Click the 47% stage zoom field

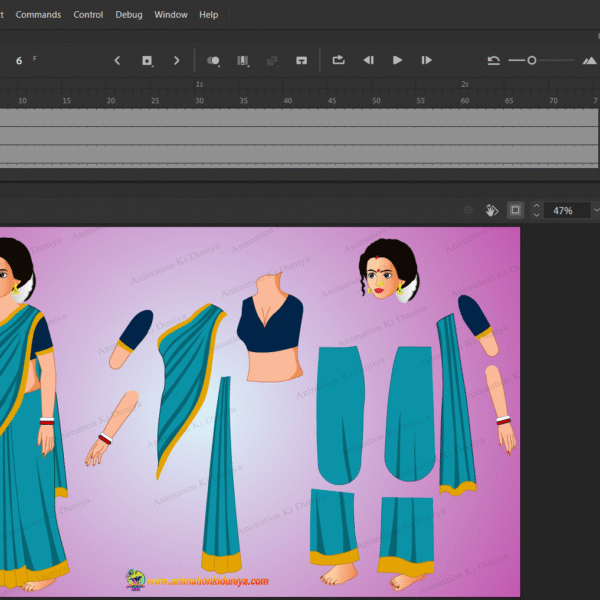566,210
